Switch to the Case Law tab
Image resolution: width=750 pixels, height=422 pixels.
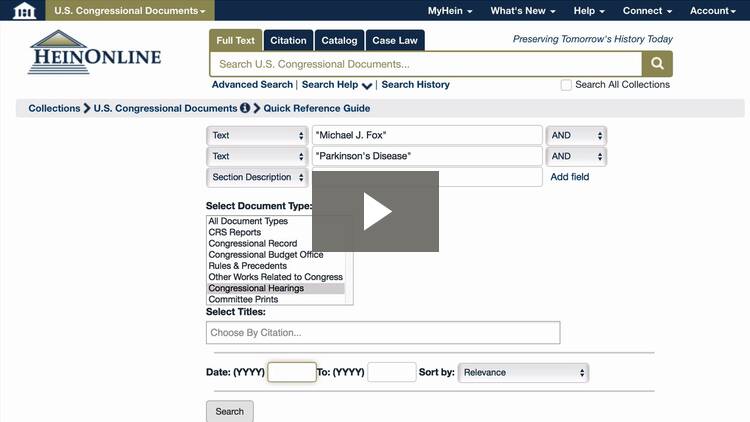tap(395, 41)
